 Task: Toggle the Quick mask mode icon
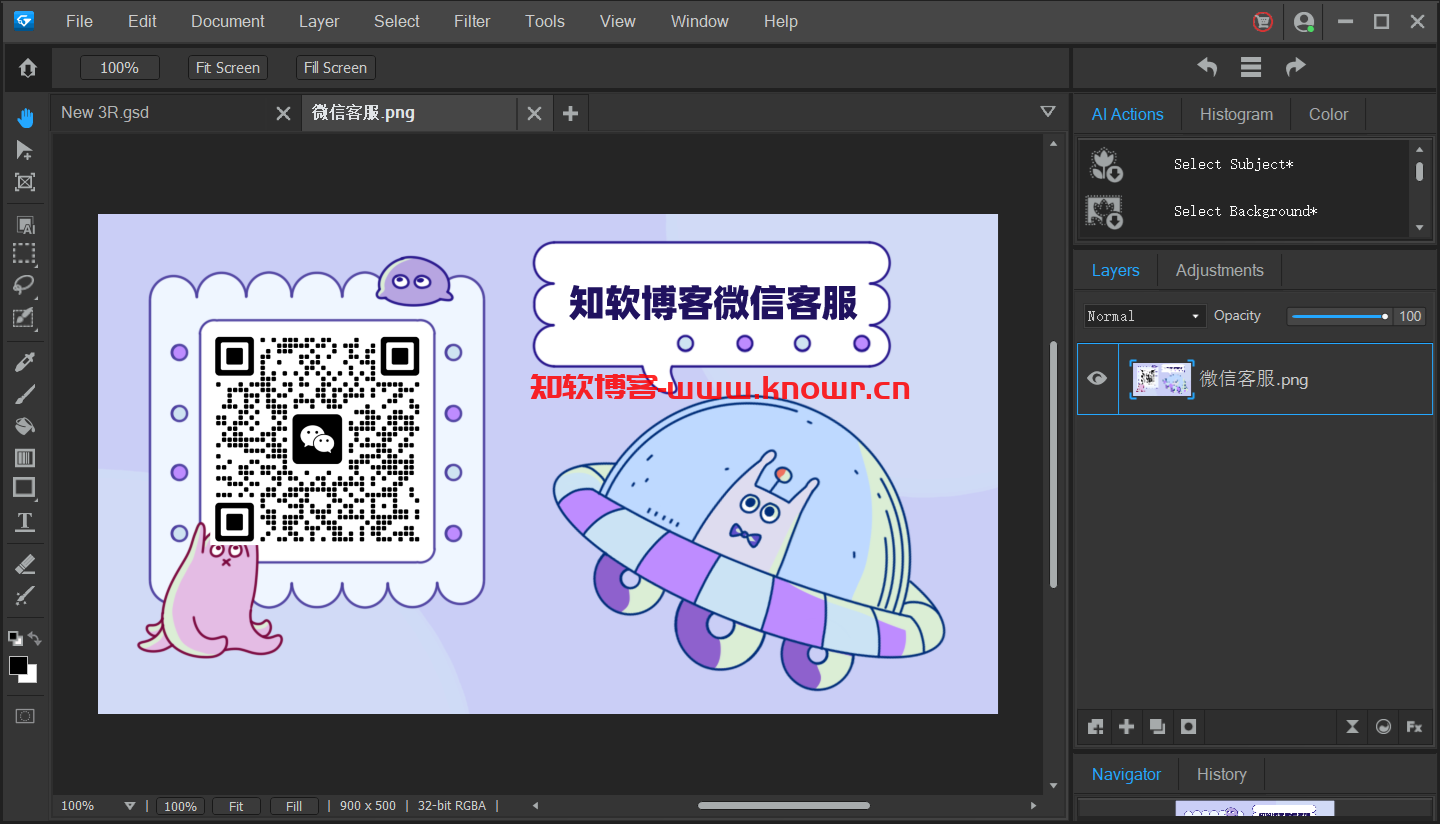pos(25,716)
